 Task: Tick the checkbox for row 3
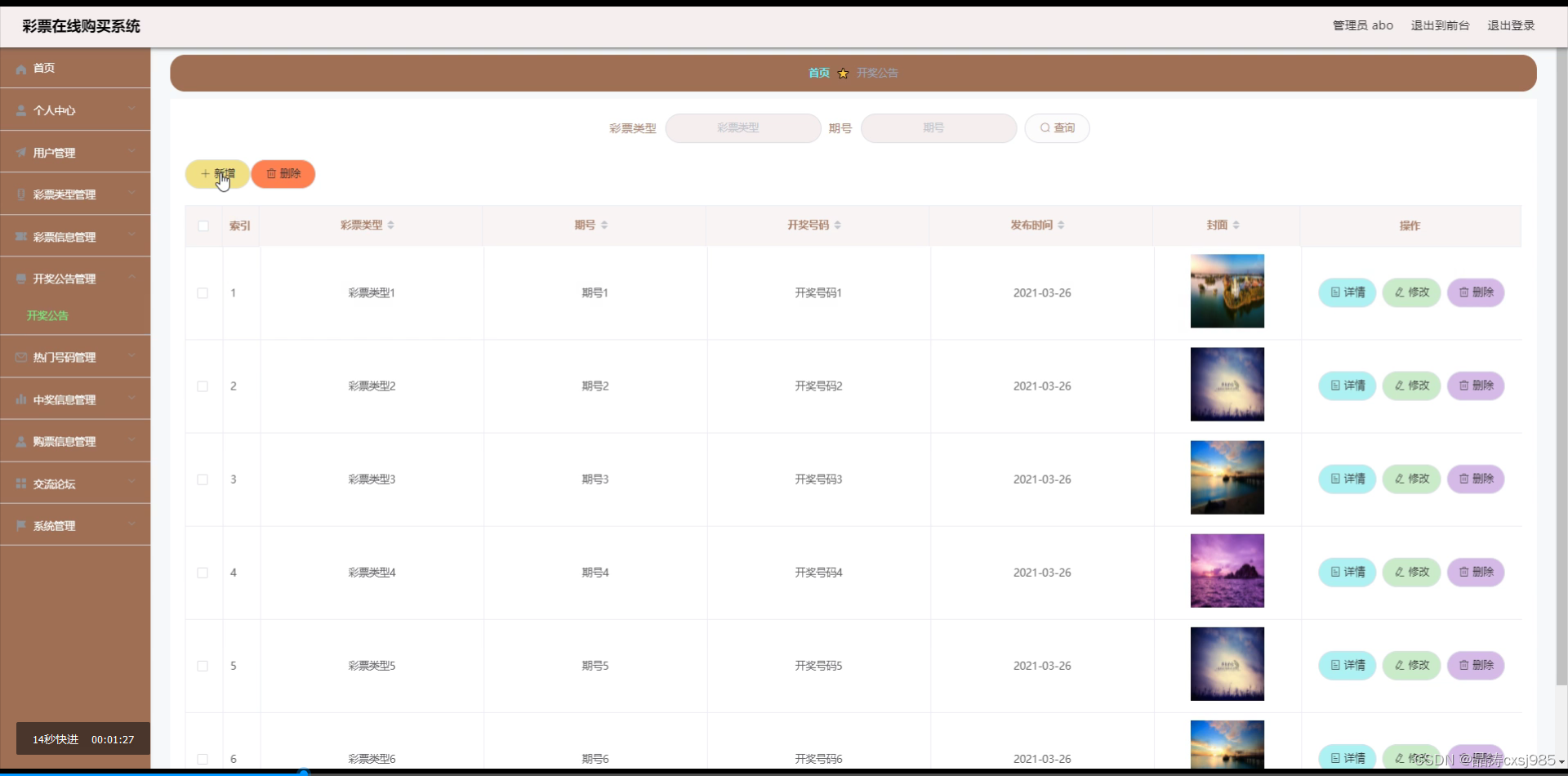[x=203, y=479]
